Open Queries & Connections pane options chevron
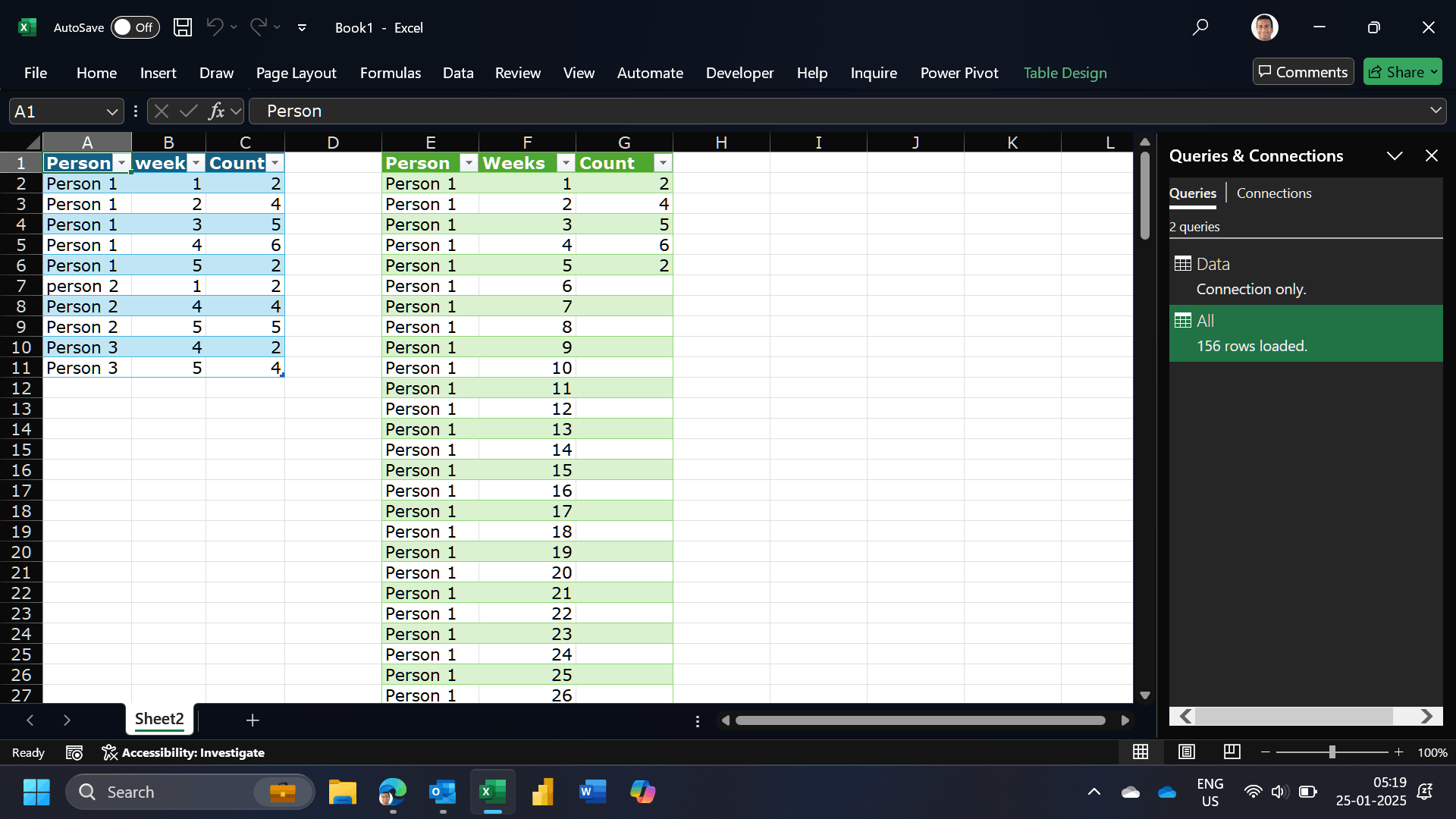Viewport: 1456px width, 819px height. click(x=1395, y=155)
